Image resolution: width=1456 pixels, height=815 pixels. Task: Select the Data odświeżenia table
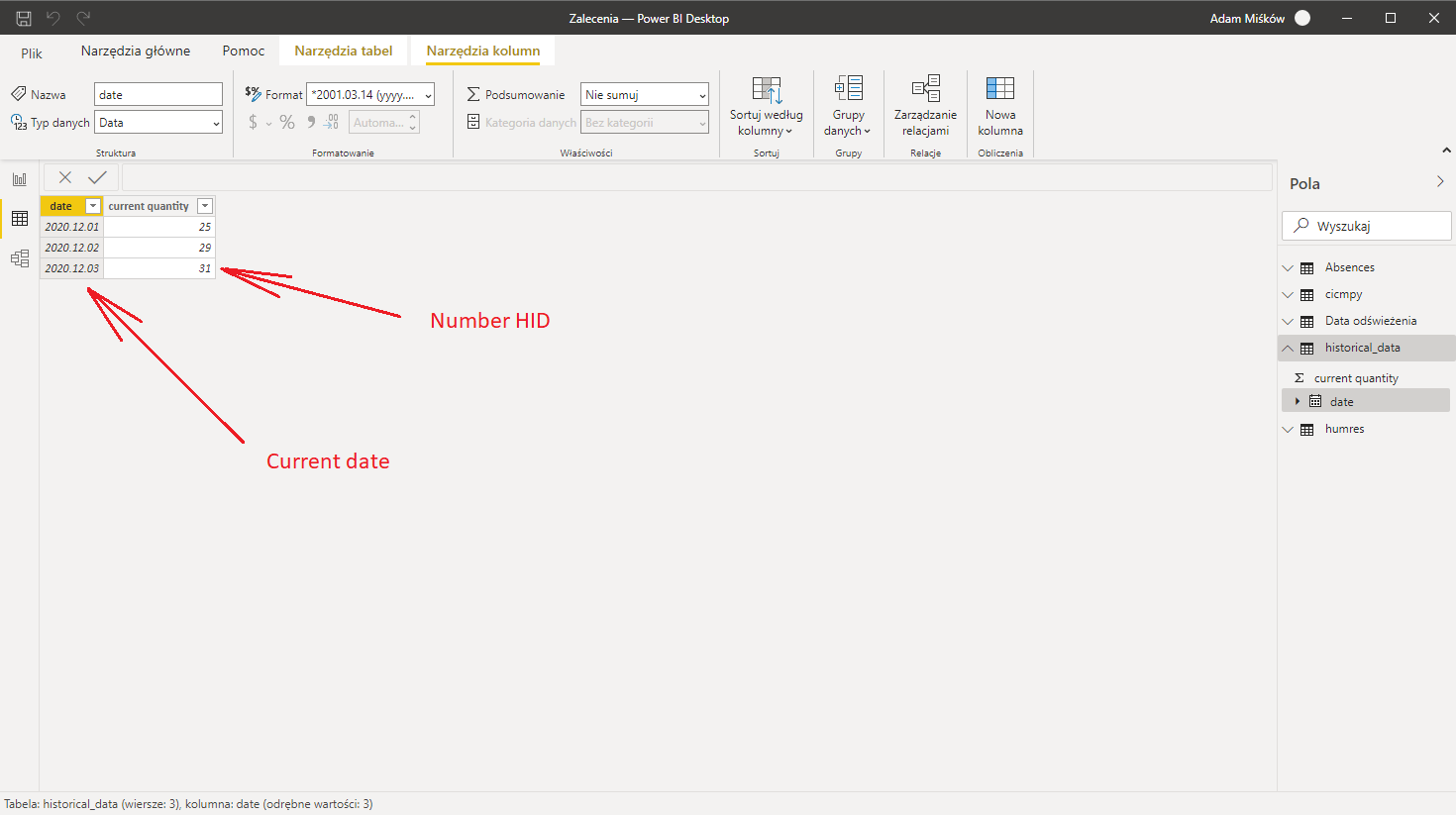coord(1371,321)
